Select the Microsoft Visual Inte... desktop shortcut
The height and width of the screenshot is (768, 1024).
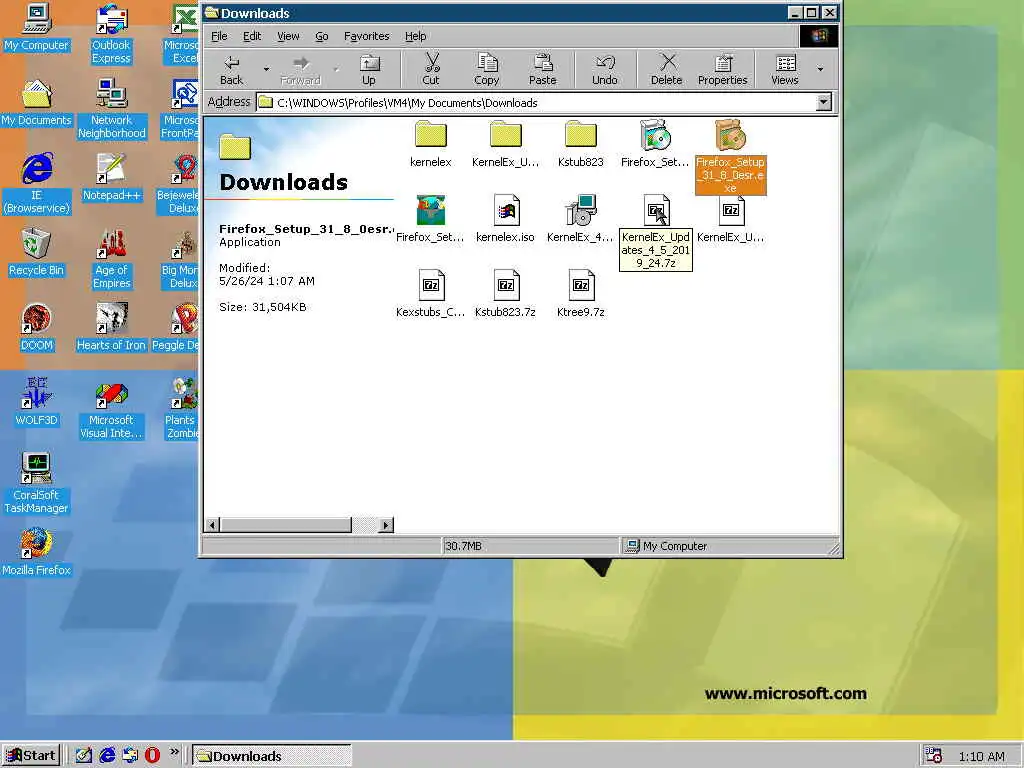[111, 409]
